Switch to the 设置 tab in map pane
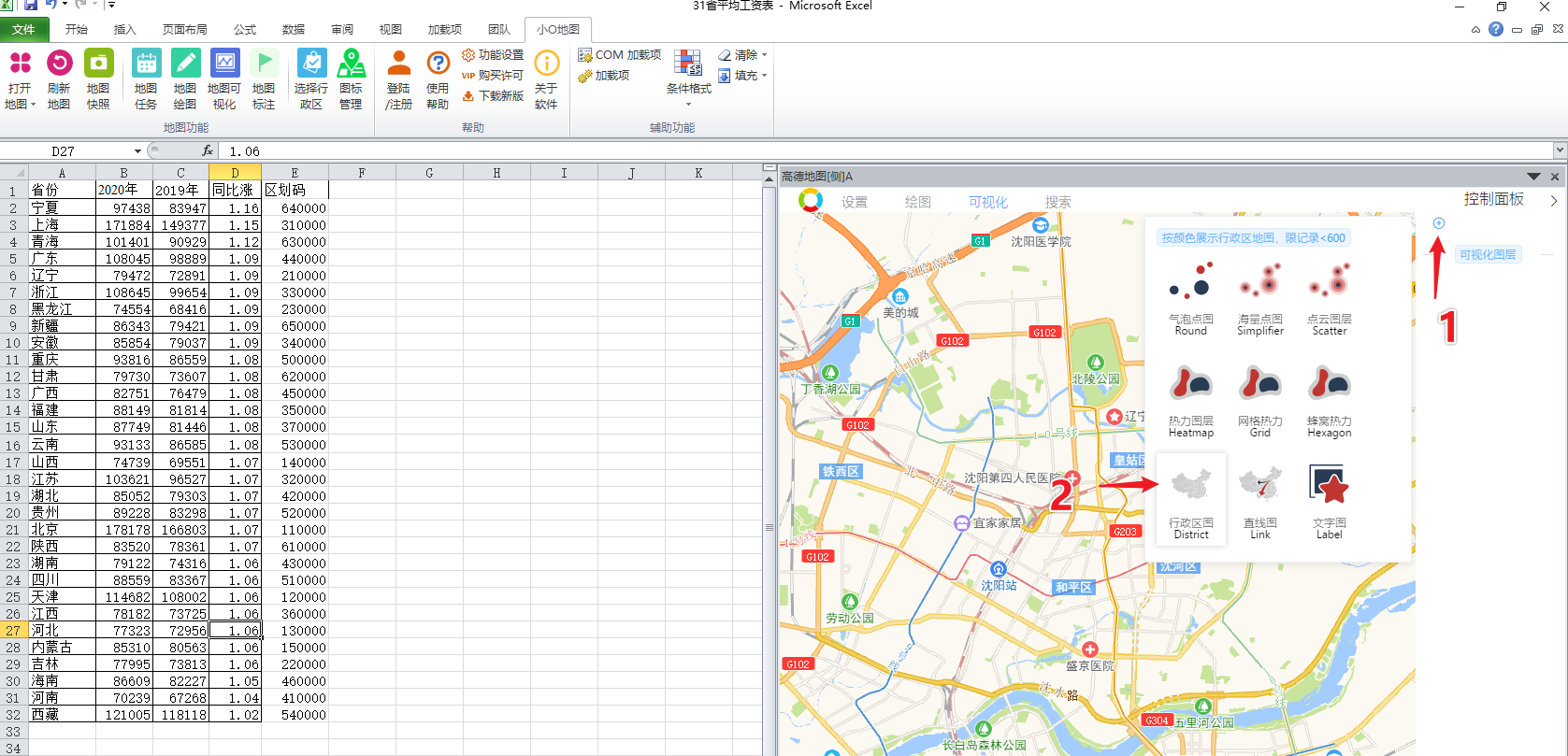Image resolution: width=1568 pixels, height=756 pixels. [854, 202]
